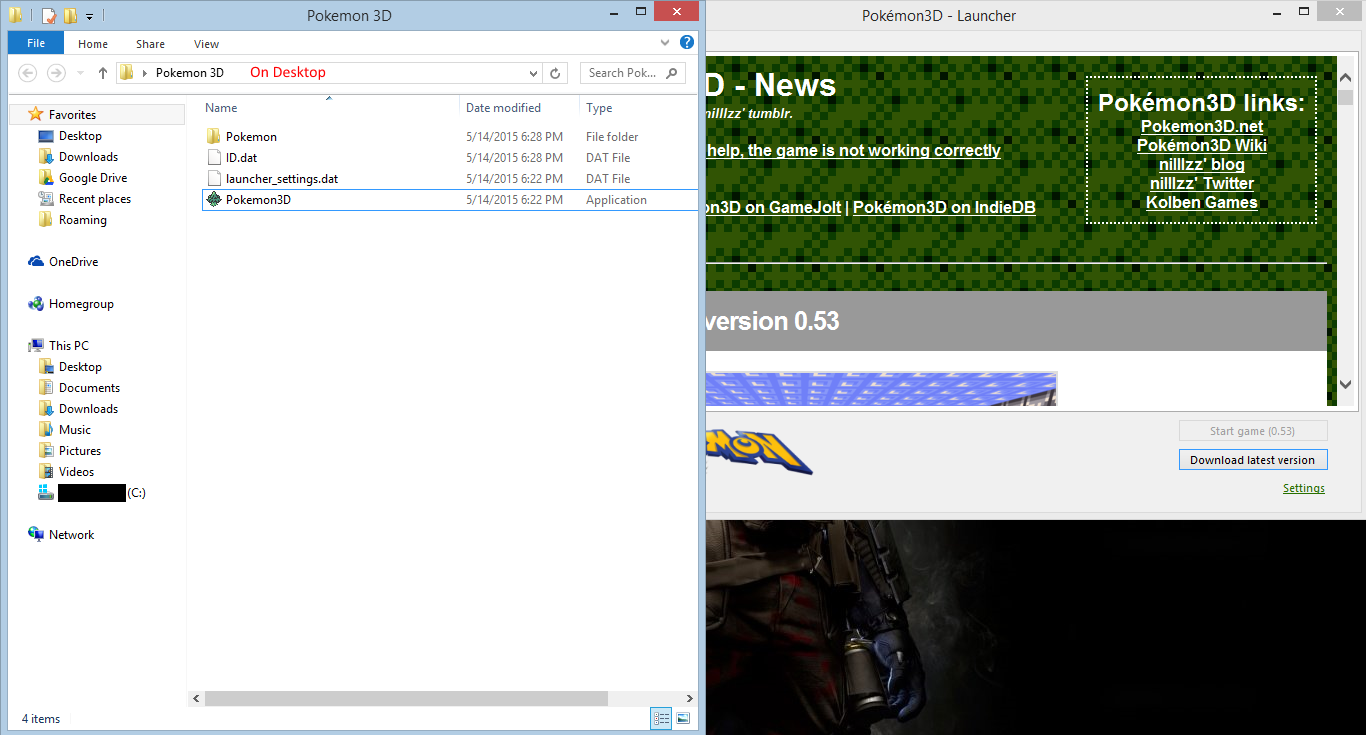Click Start game (0.53) button

(x=1253, y=431)
